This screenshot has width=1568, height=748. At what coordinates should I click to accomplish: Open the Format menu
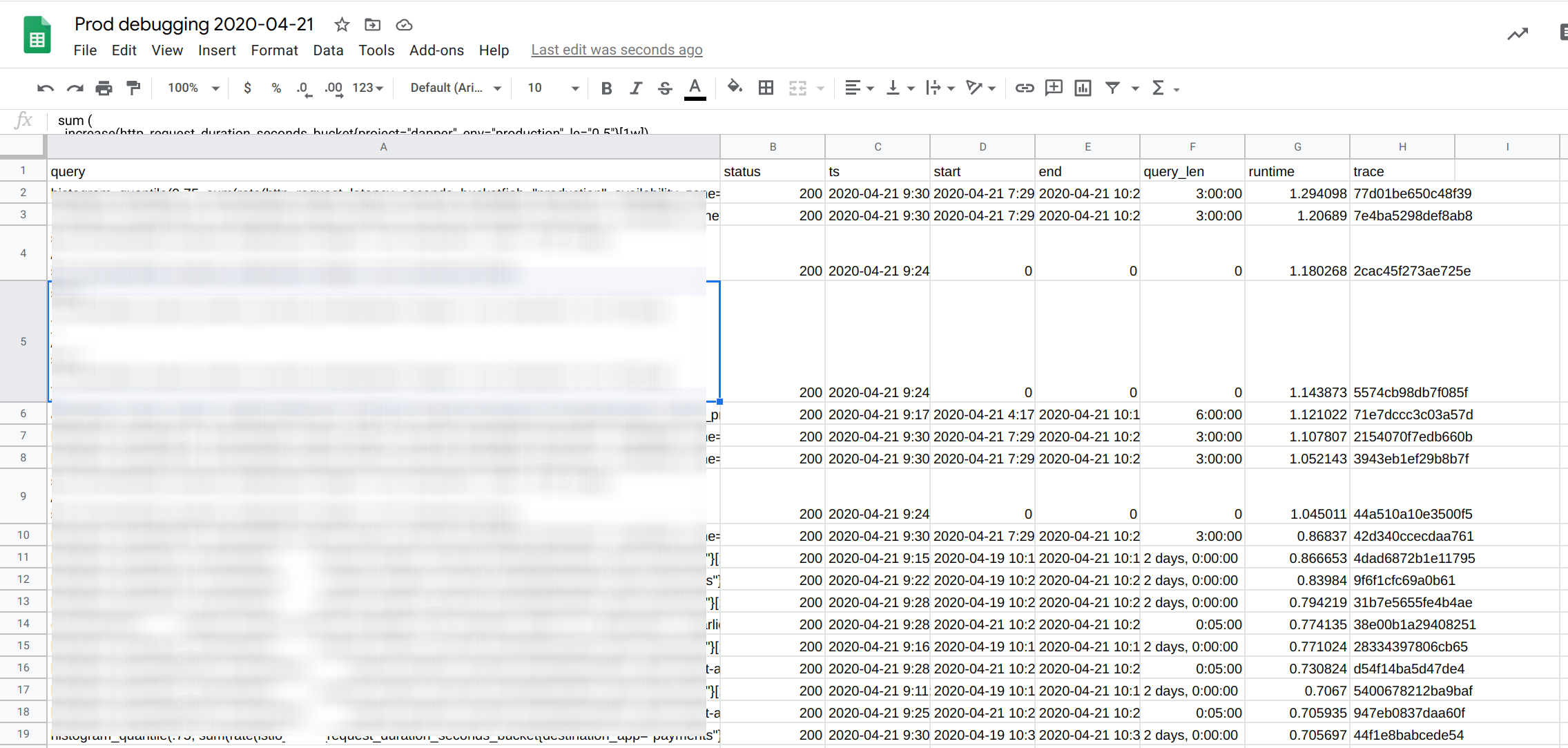click(x=274, y=50)
